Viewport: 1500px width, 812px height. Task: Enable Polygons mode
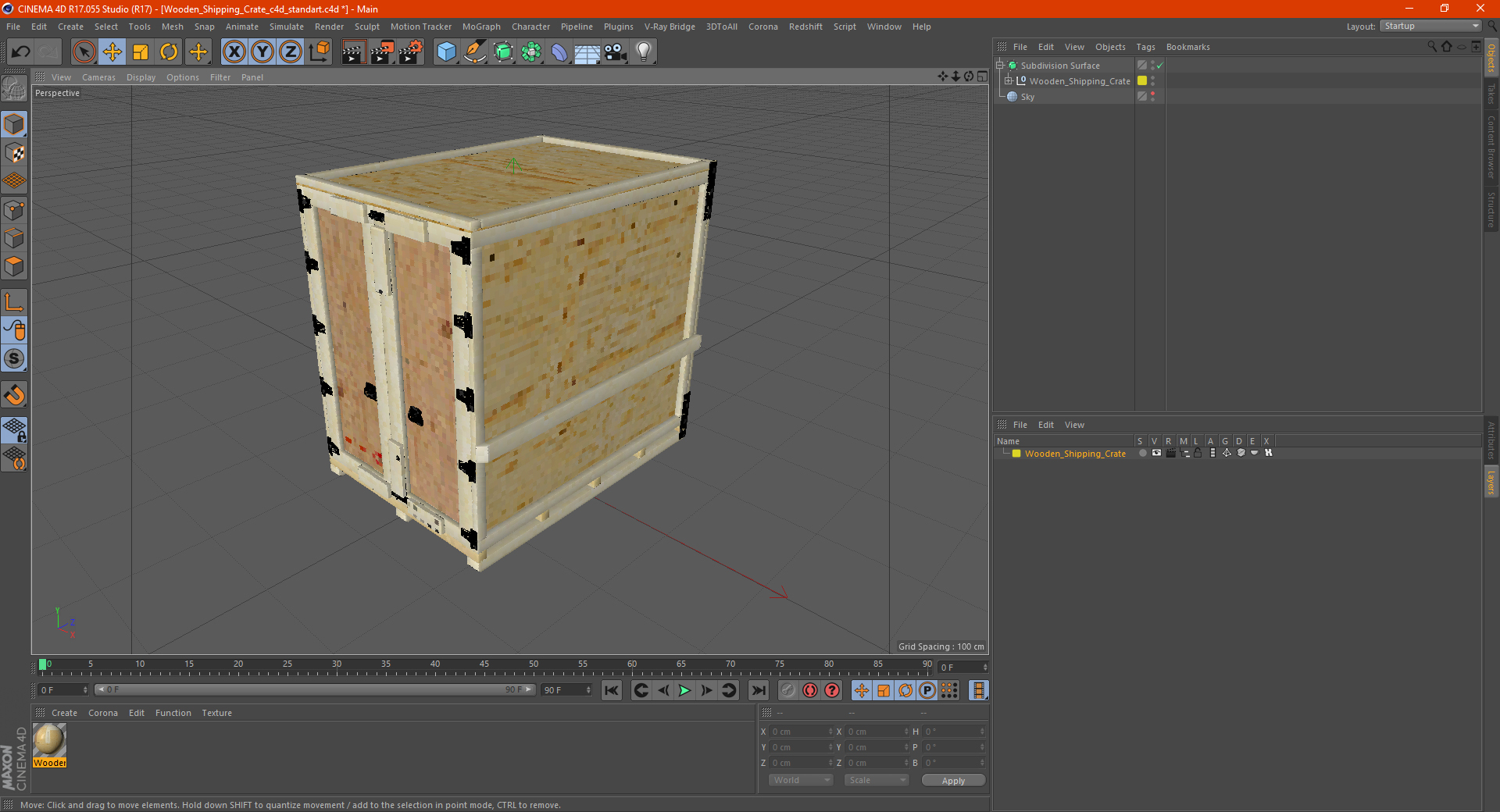click(15, 266)
